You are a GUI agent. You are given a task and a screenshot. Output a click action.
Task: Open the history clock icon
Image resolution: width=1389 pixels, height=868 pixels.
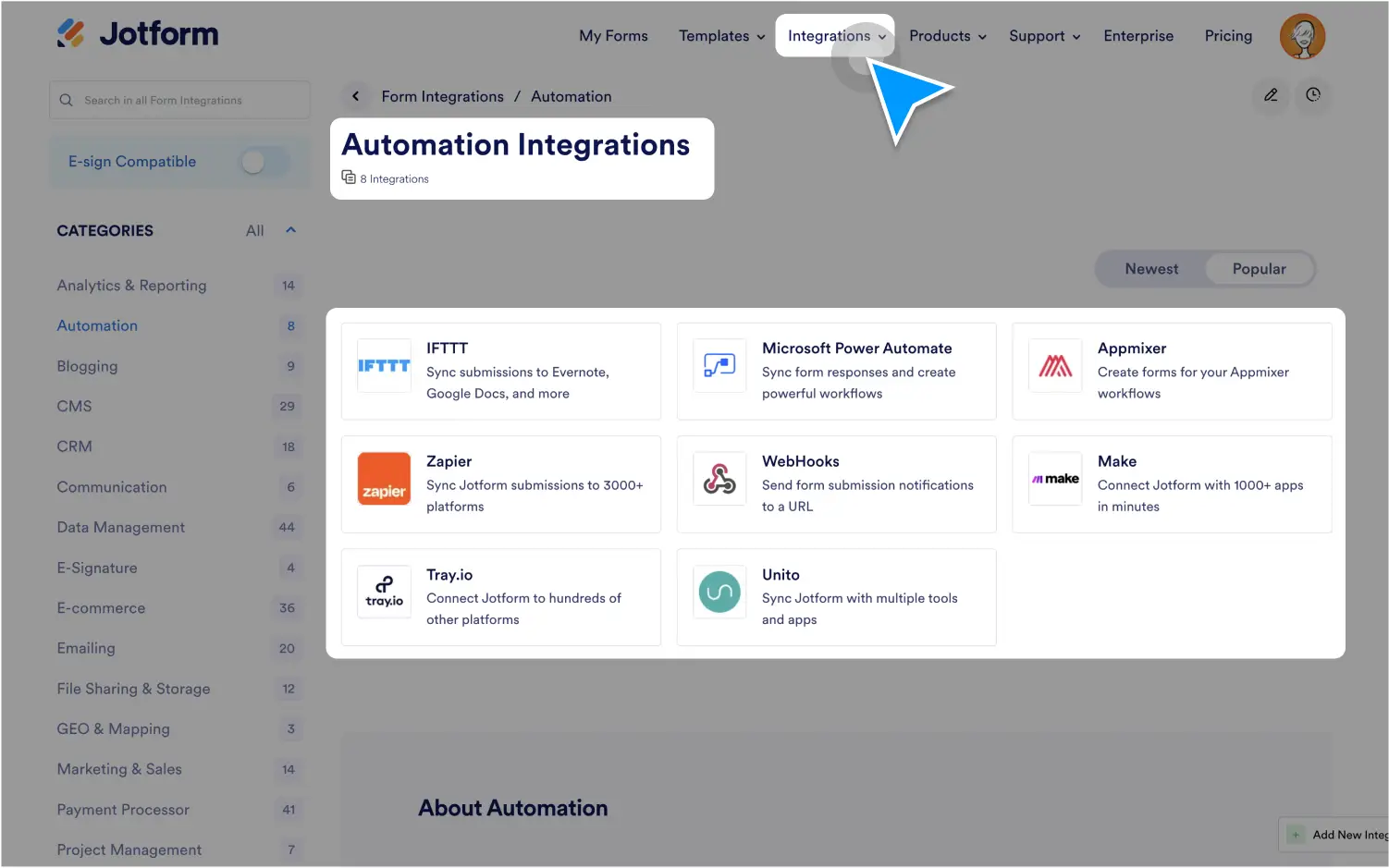[x=1313, y=95]
